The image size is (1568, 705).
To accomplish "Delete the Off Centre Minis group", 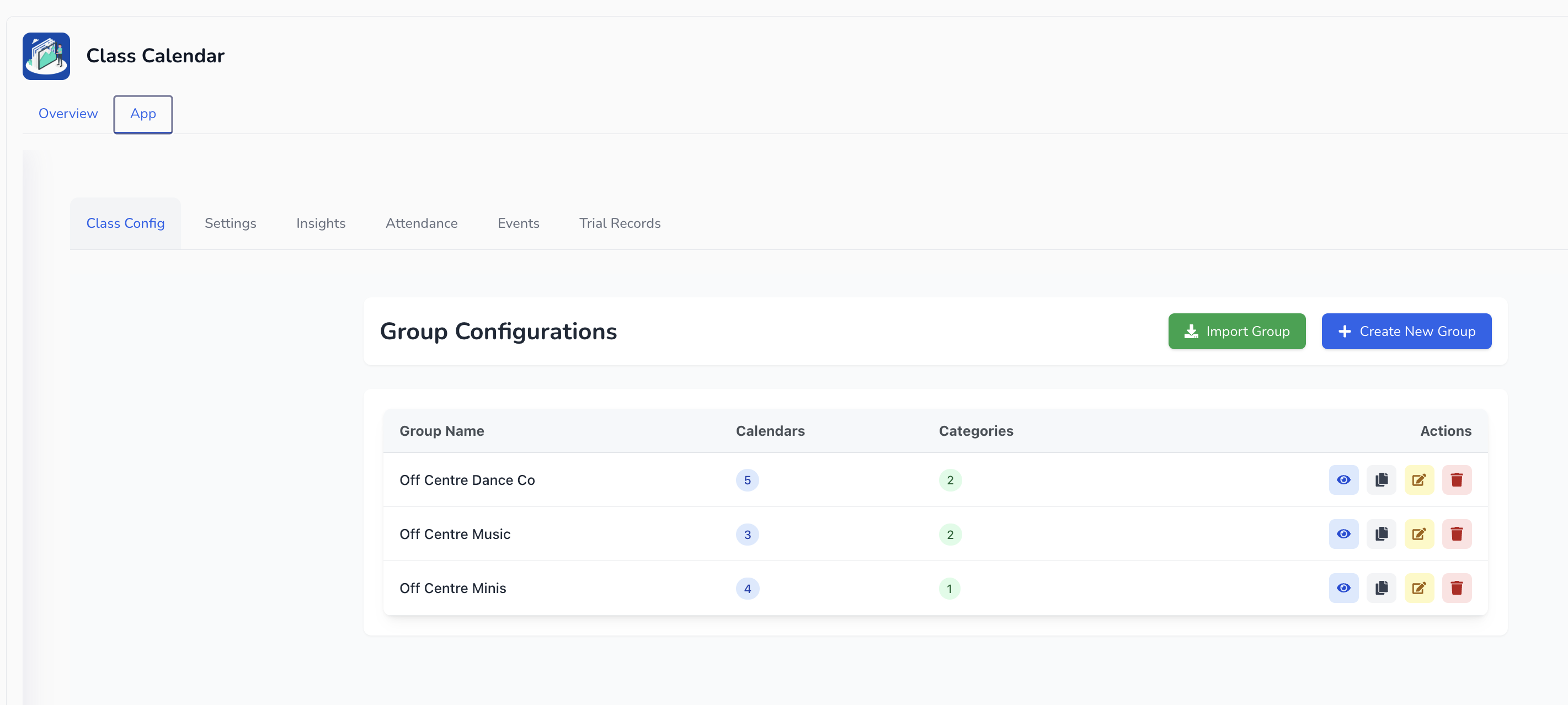I will tap(1457, 588).
